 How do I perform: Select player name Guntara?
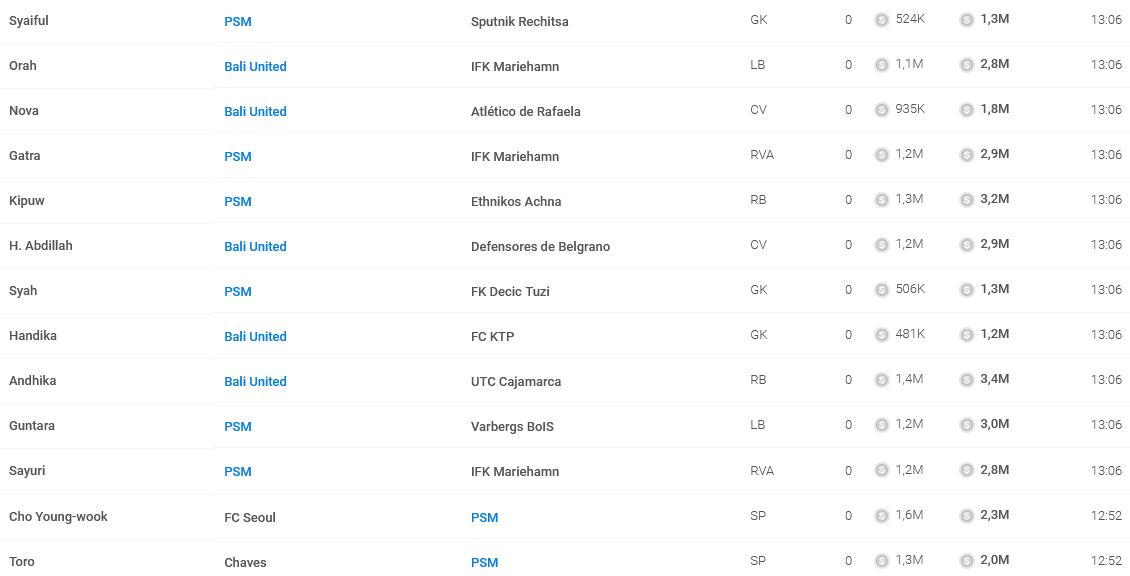pyautogui.click(x=32, y=425)
